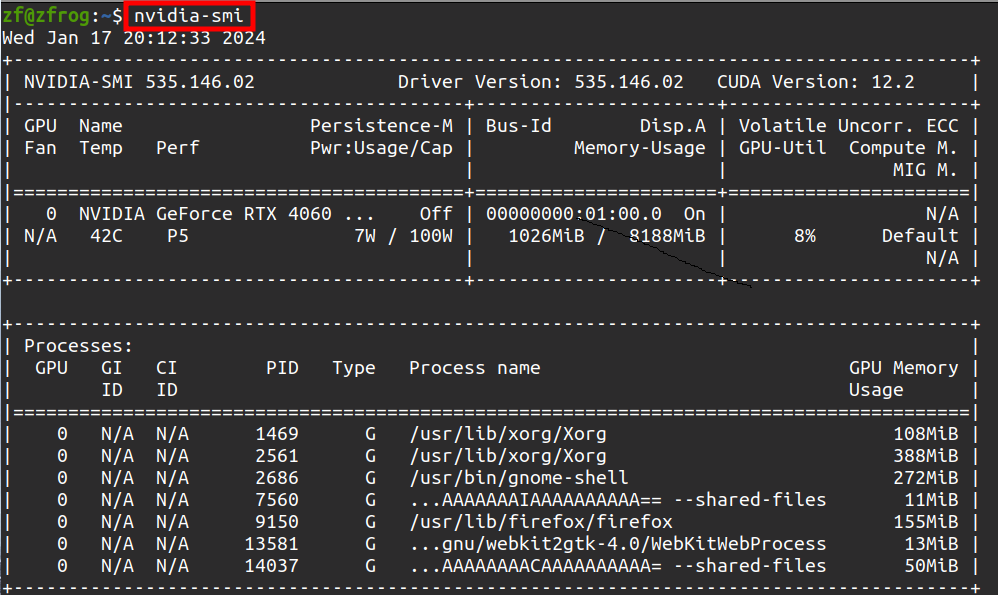Click the 7W / 100W power usage
Screen dimensions: 998x595
pos(403,236)
